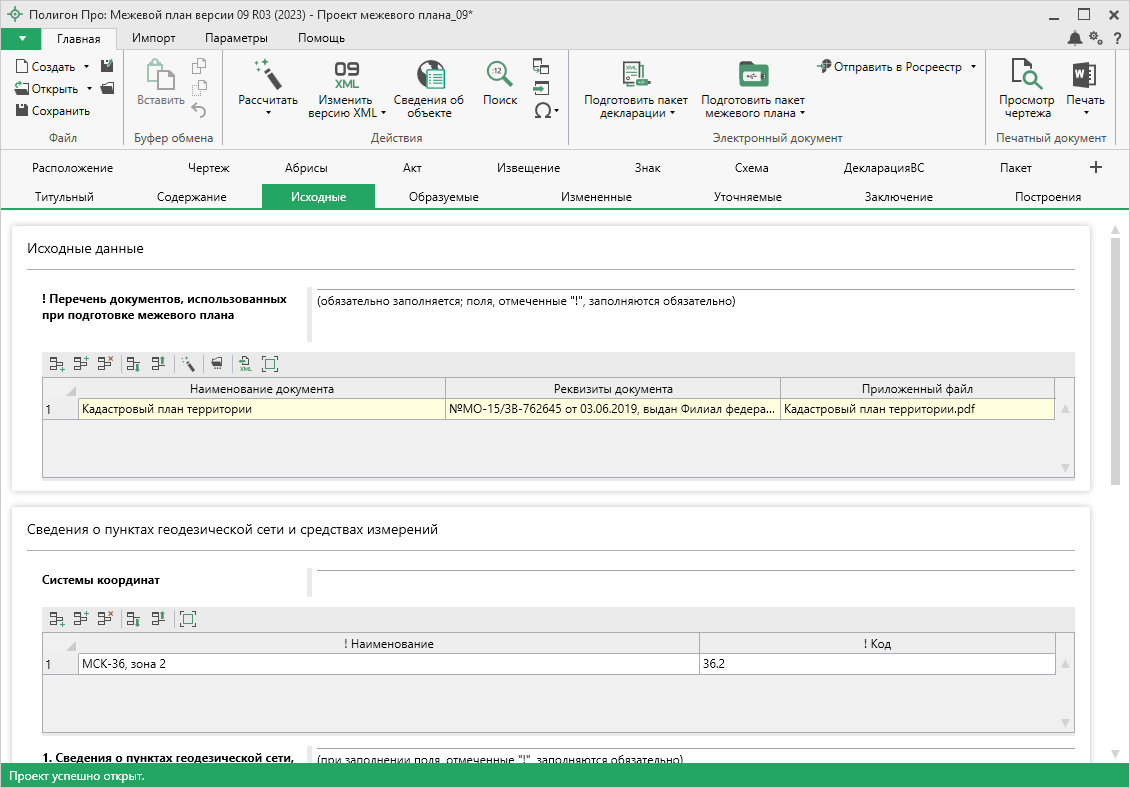Switch to the Импорт ribbon tab
The height and width of the screenshot is (788, 1130).
(x=154, y=38)
